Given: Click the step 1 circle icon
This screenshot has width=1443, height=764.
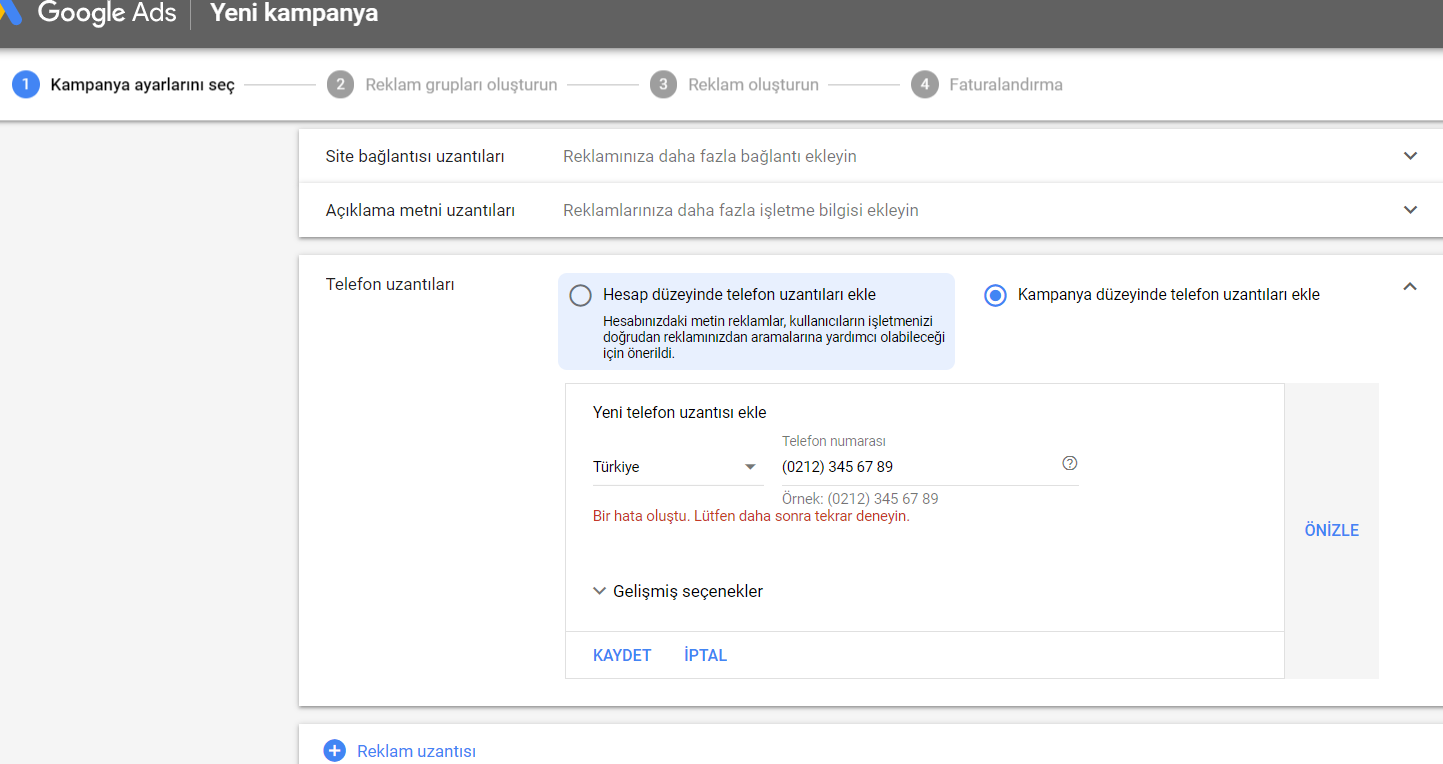Looking at the screenshot, I should point(26,85).
